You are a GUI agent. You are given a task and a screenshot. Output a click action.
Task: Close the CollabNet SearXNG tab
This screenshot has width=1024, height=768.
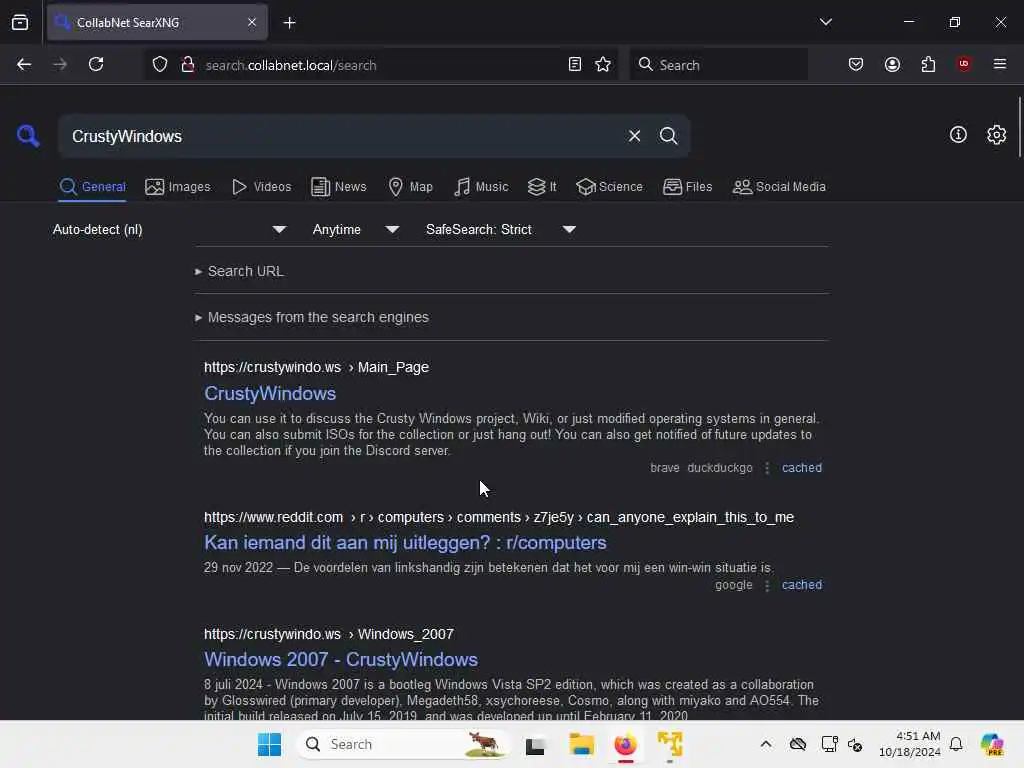point(252,23)
